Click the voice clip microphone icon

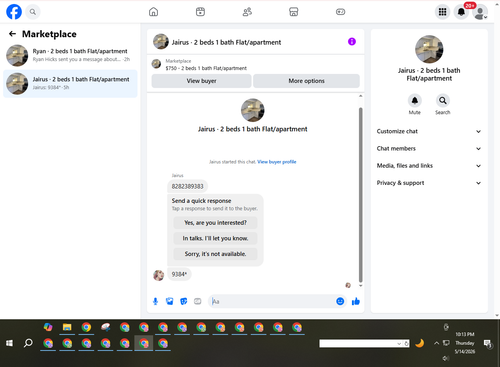[x=155, y=302]
